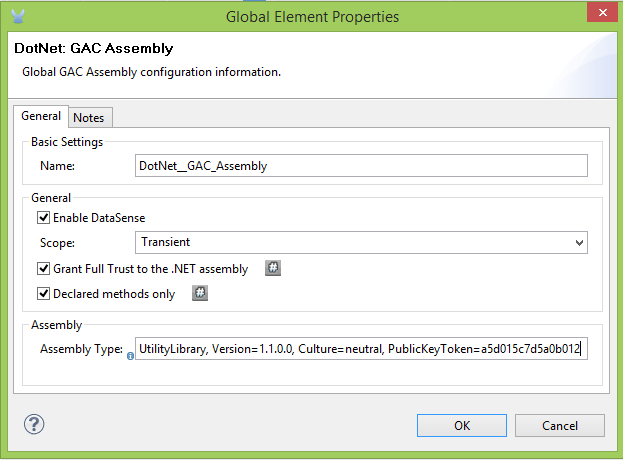Screen dimensions: 623x460
Task: Disable the Declared methods only checkbox
Action: 43,294
